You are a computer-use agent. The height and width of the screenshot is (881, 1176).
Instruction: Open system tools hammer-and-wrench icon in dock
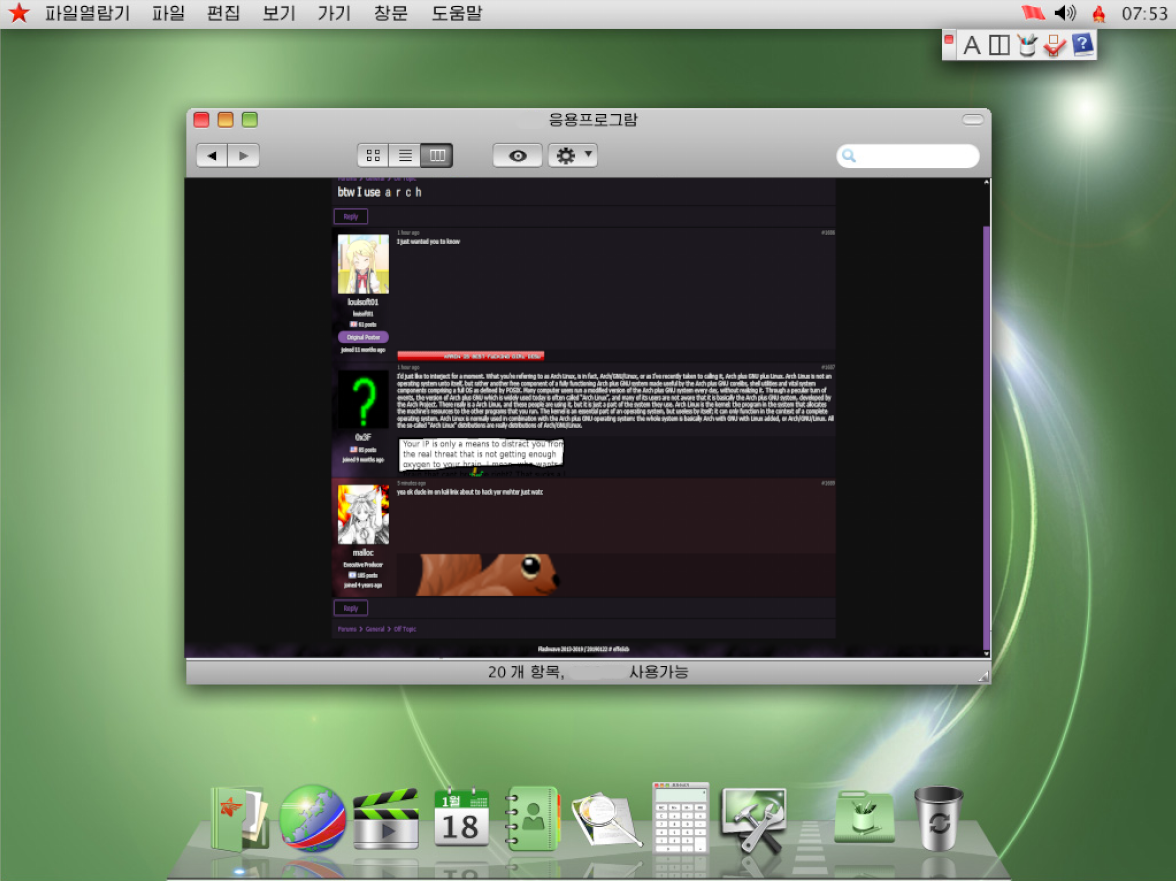tap(754, 819)
